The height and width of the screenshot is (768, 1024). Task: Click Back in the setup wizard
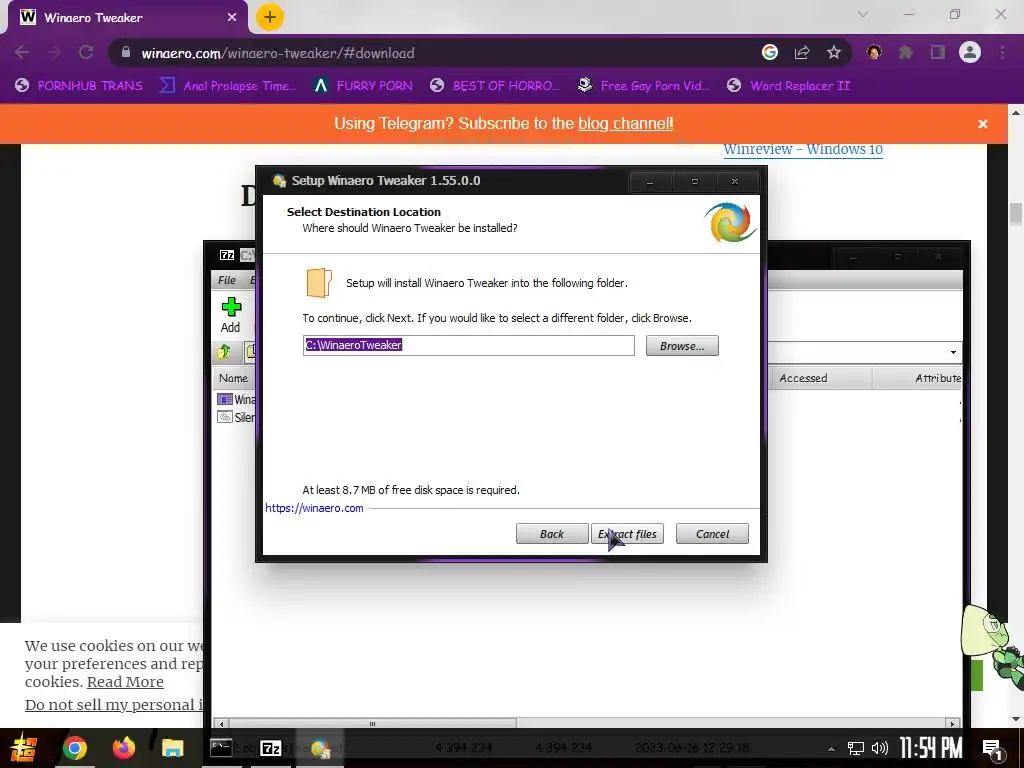point(552,534)
